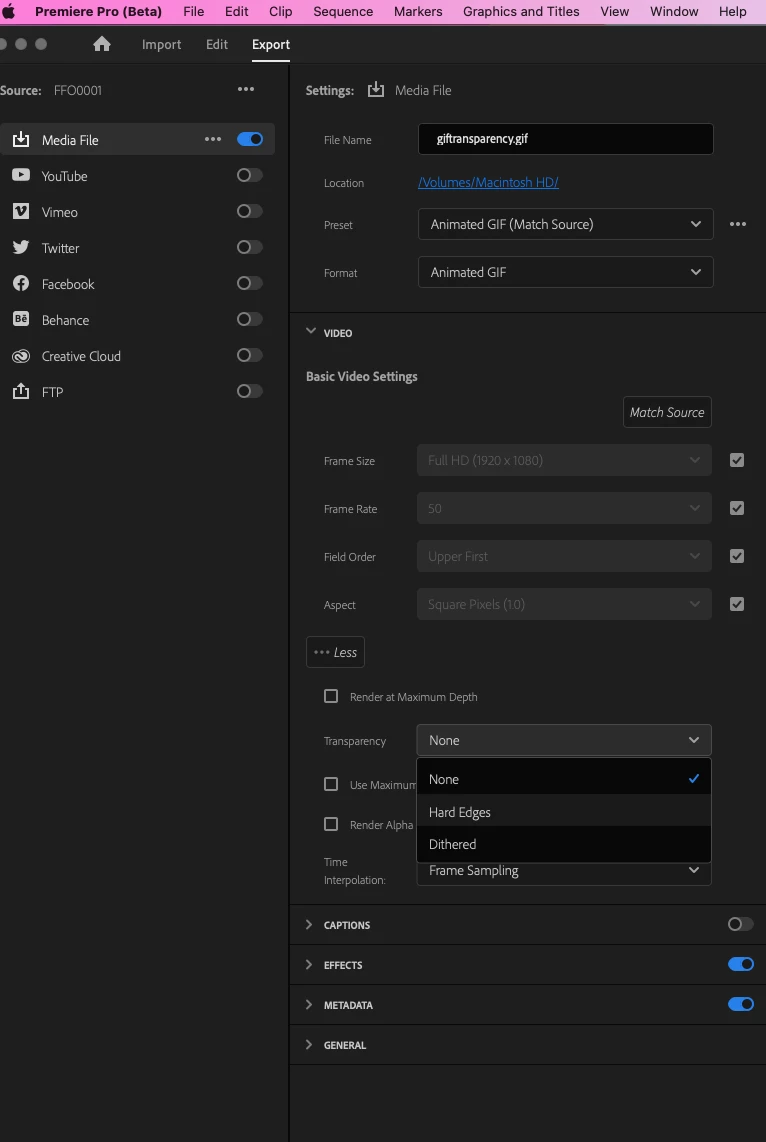Uncheck the Aspect match checkbox

click(x=737, y=605)
